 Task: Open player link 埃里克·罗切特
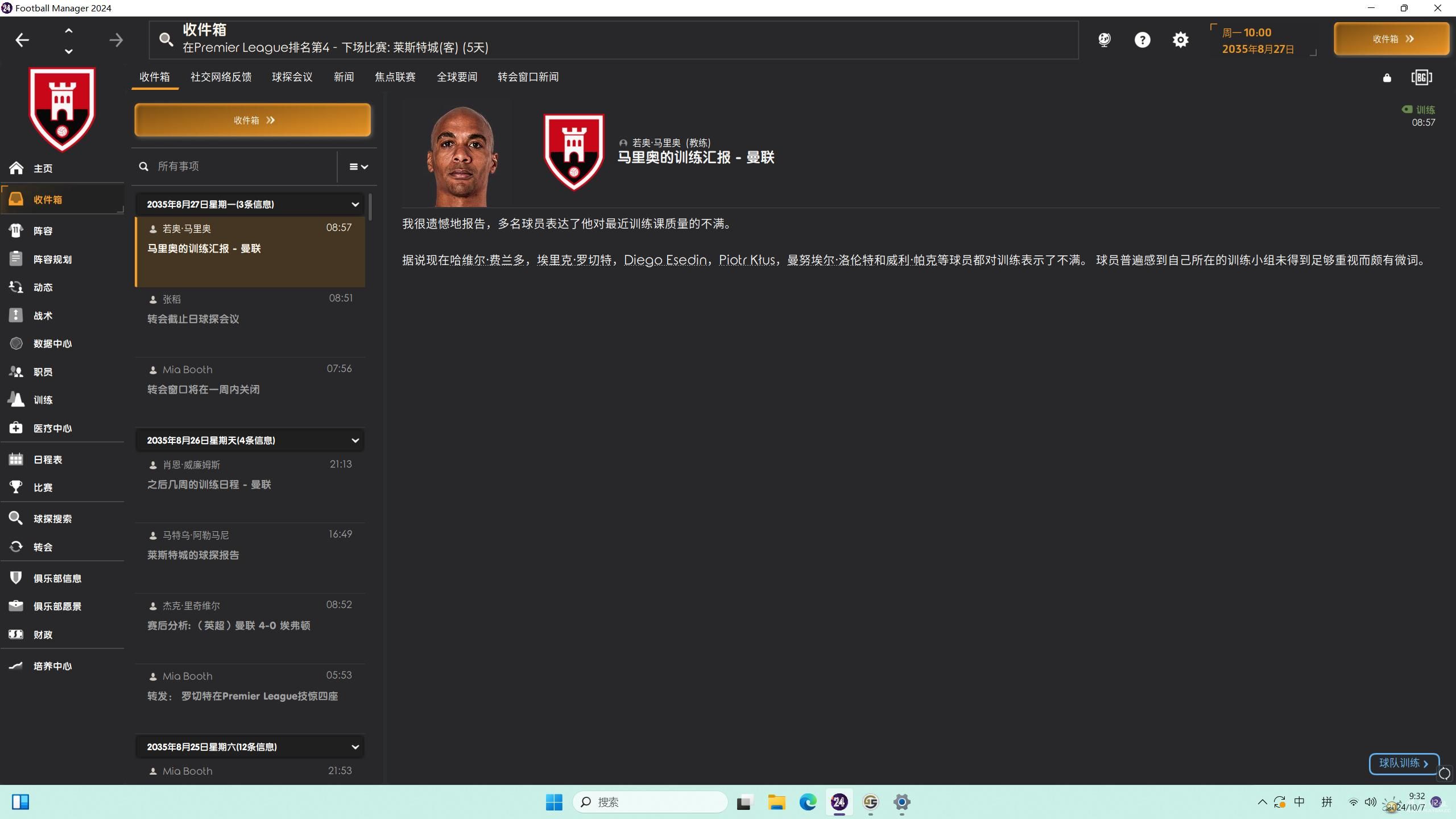pos(574,260)
